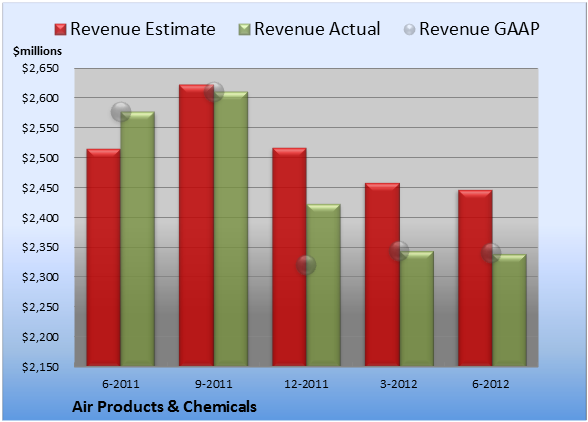The image size is (588, 422).
Task: Click the '$2,300' axis value
Action: pos(40,277)
